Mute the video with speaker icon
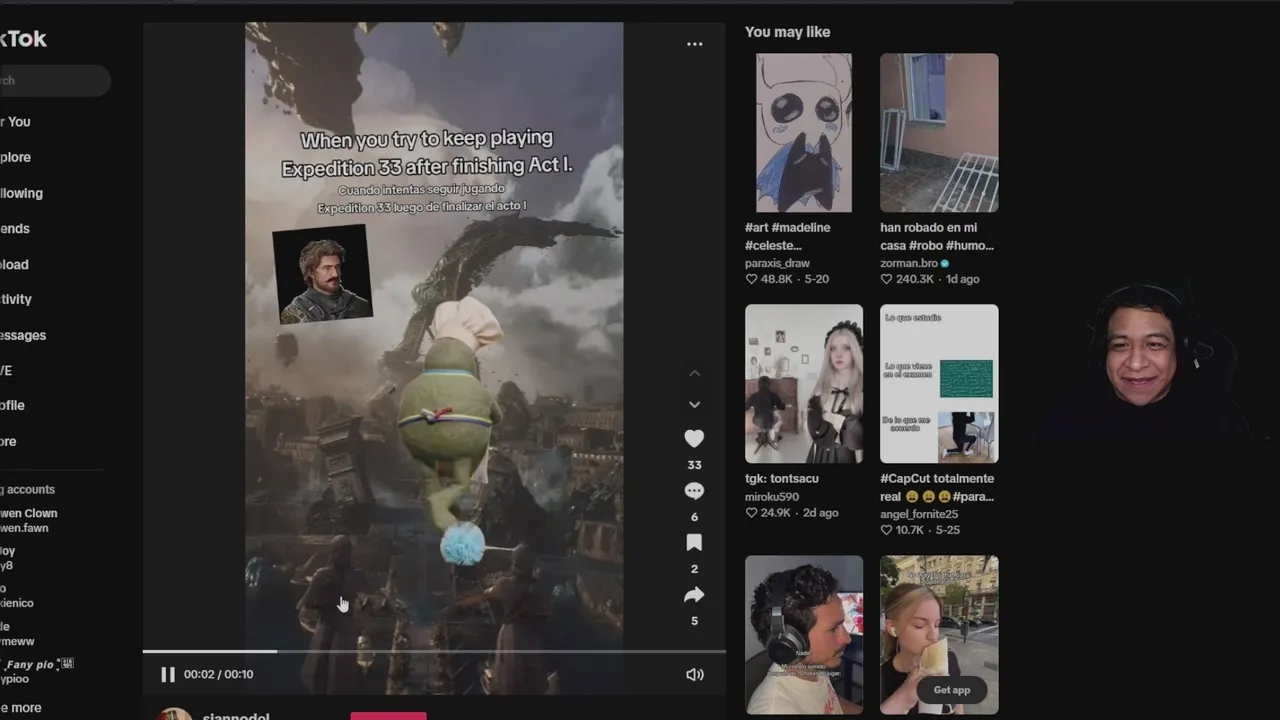Screen dimensions: 1280x720 tap(695, 675)
